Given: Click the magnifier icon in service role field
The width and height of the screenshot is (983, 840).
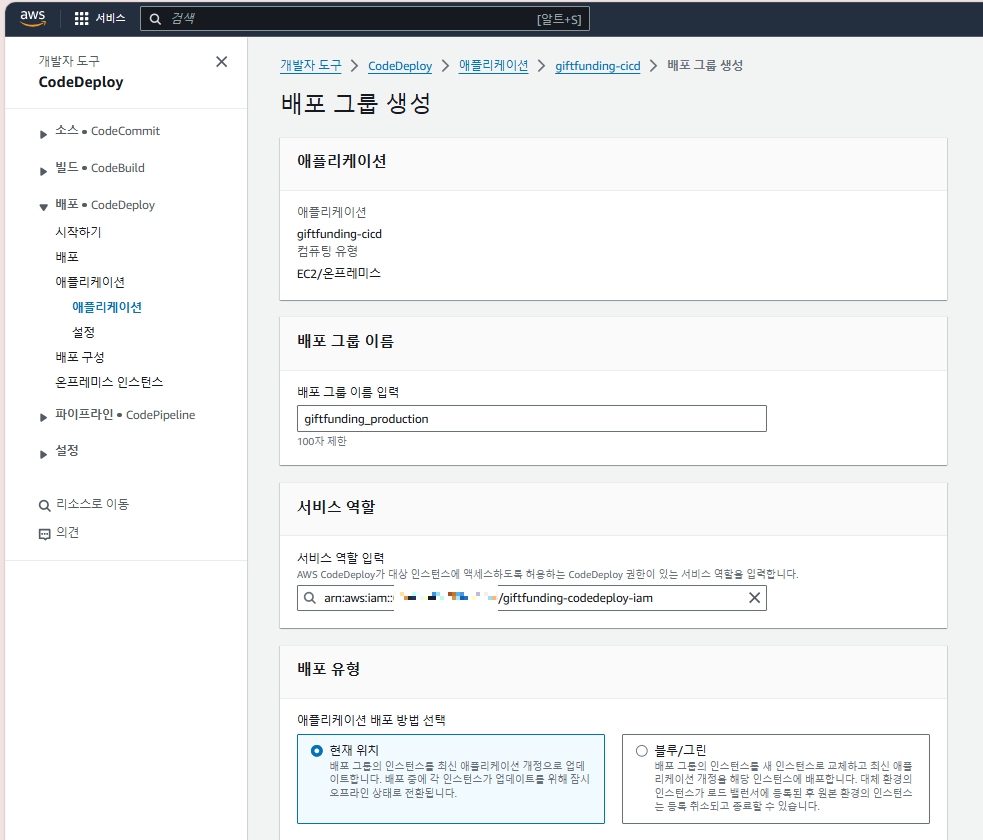Looking at the screenshot, I should pos(310,598).
